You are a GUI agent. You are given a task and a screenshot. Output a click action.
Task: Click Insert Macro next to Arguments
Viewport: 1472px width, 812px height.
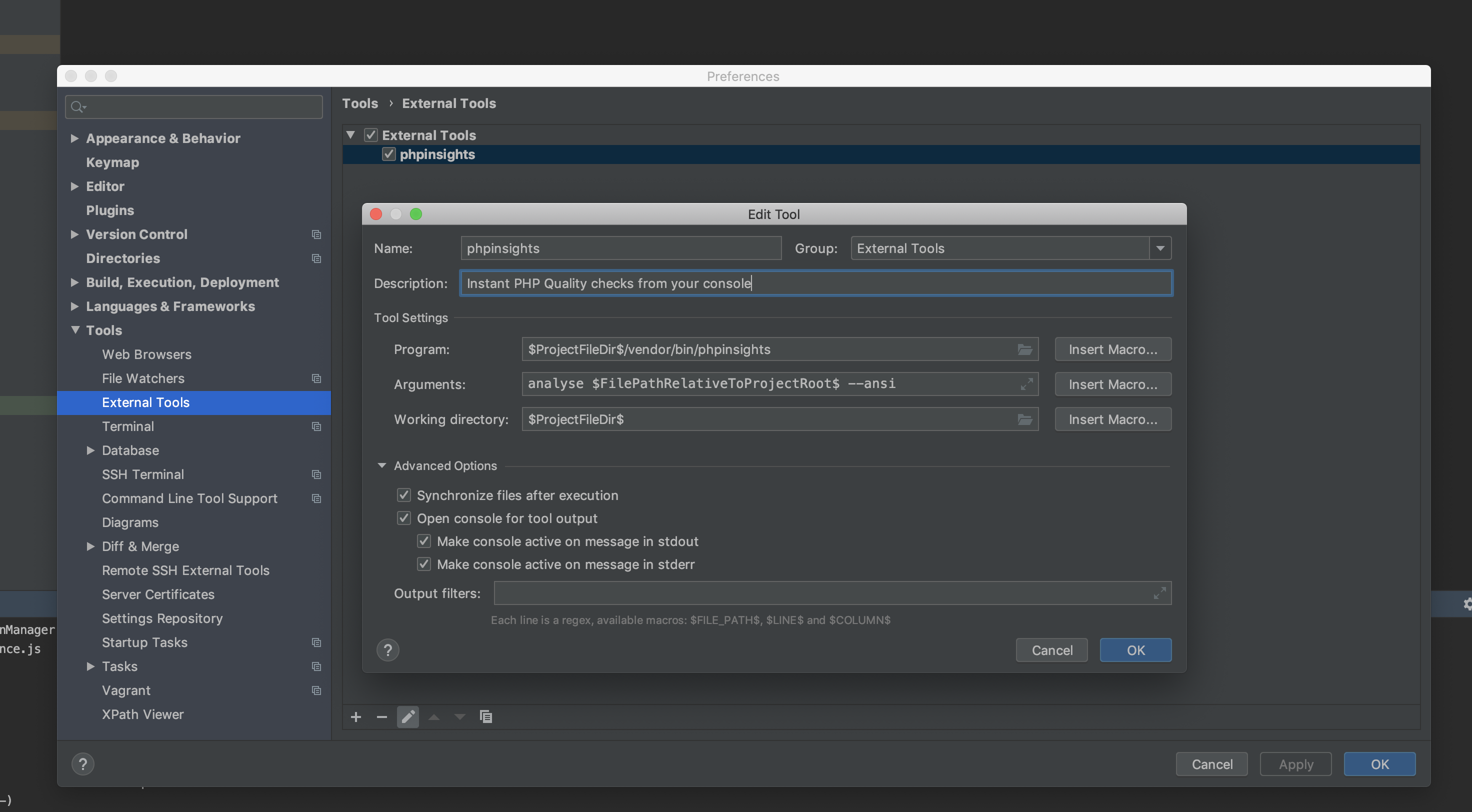(1112, 384)
